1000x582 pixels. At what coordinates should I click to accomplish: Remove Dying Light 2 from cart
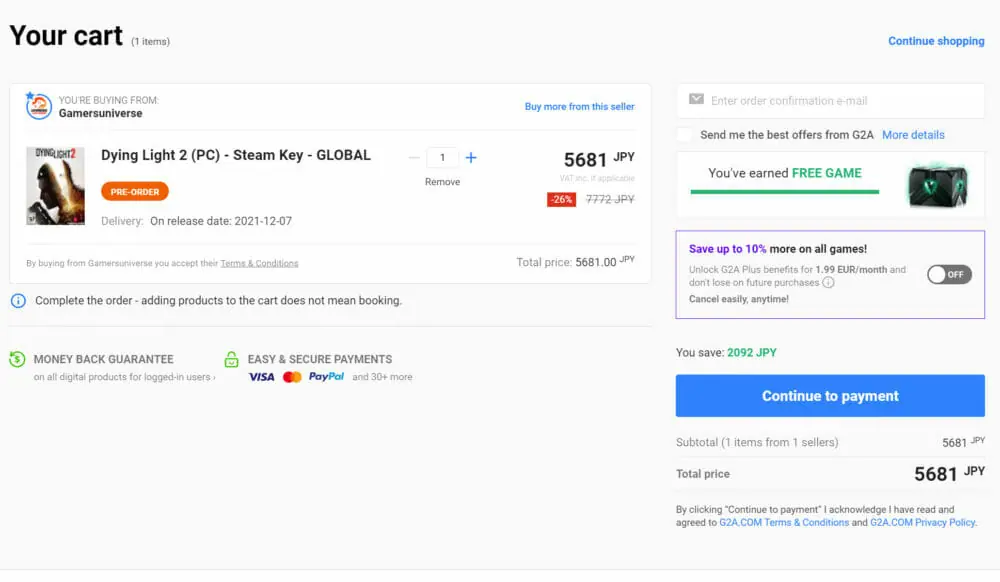(442, 182)
